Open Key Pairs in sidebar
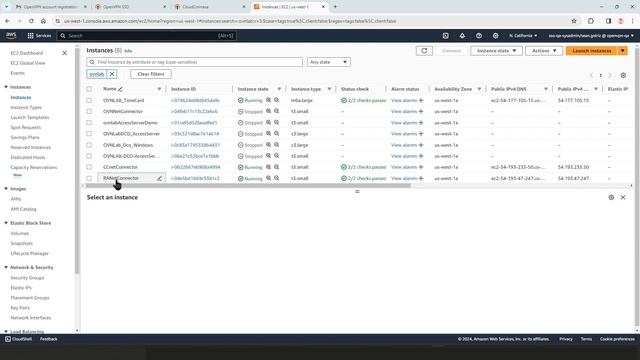 tap(20, 308)
